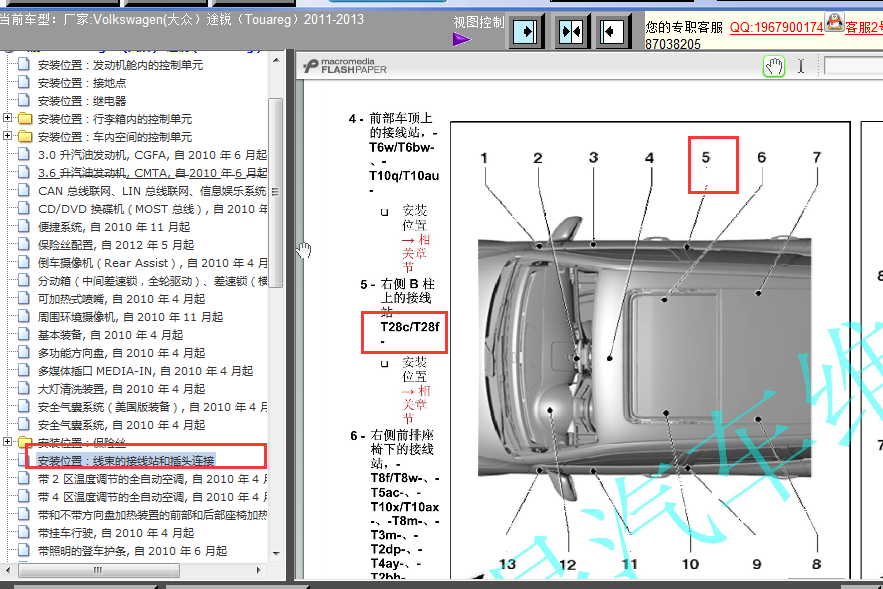Select 大灯清洗装置 entry
The height and width of the screenshot is (589, 883).
121,390
